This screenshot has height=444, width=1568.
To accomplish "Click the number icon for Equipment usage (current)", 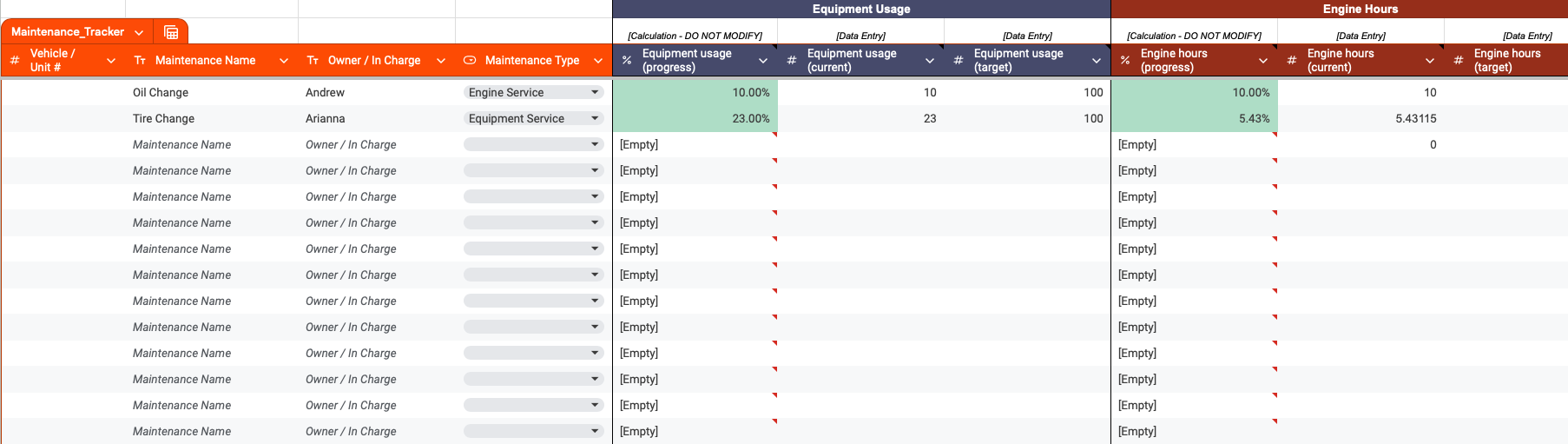I will pyautogui.click(x=792, y=61).
